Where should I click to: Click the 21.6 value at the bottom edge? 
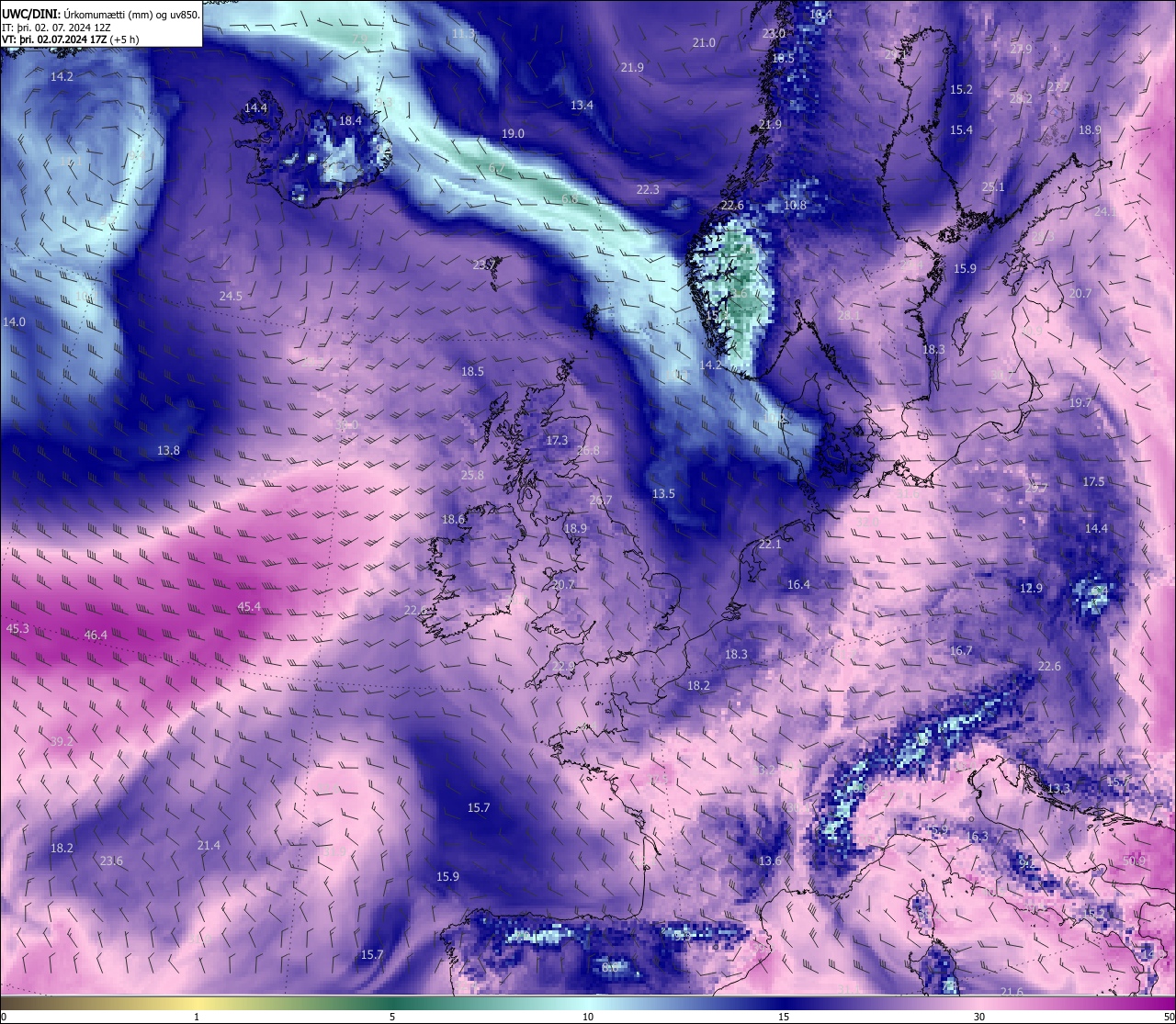tap(1012, 991)
